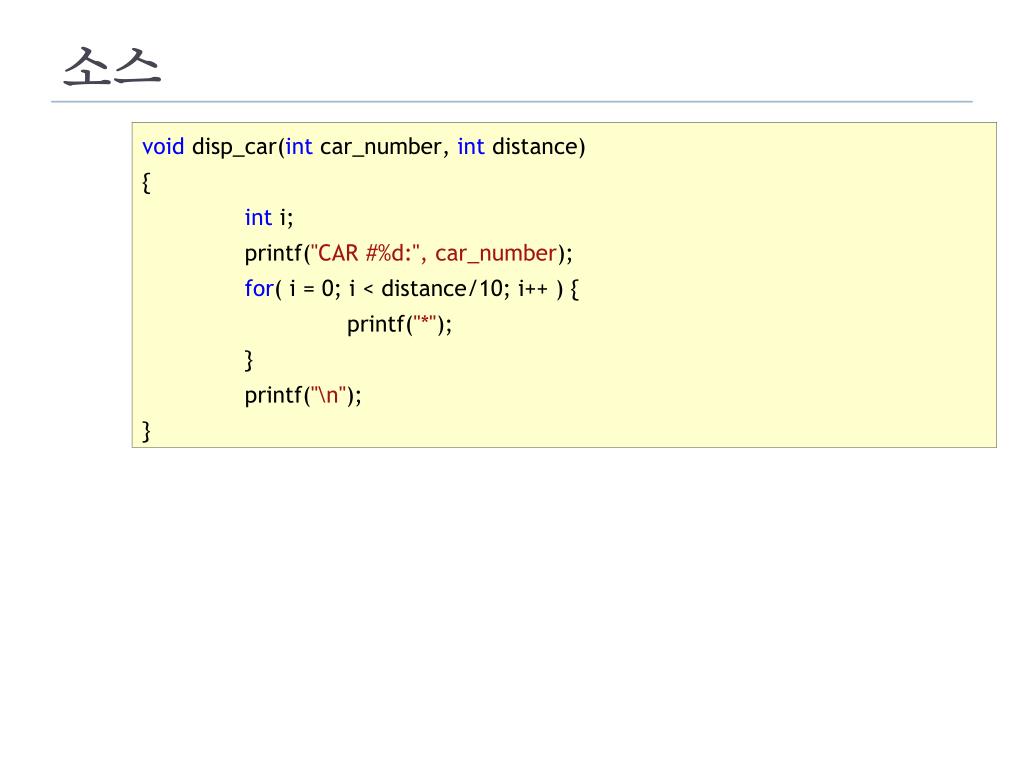
Task: Click the slide title '소스'
Action: [112, 67]
